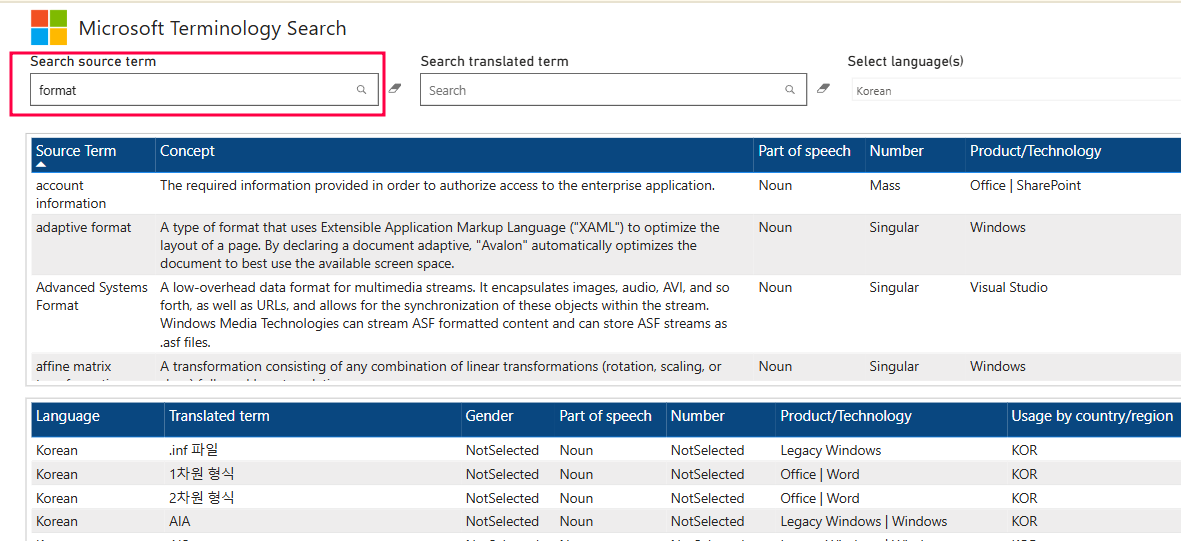Sort upper table by Product/Technology header
Screen dimensions: 1181x541
pos(1036,151)
